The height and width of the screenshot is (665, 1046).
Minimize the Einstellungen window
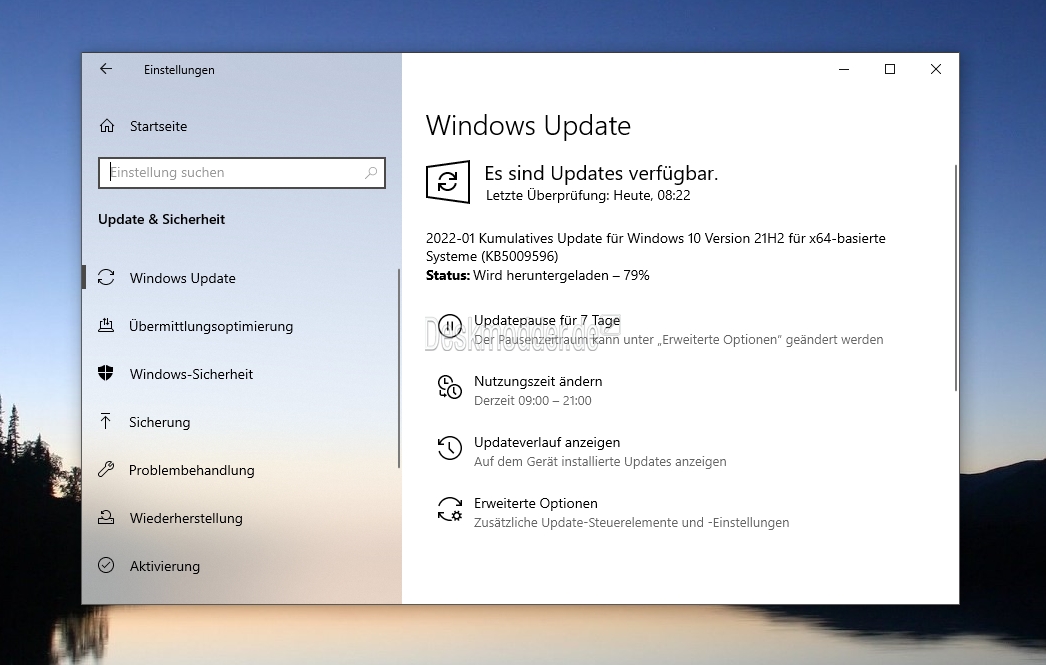pyautogui.click(x=844, y=69)
